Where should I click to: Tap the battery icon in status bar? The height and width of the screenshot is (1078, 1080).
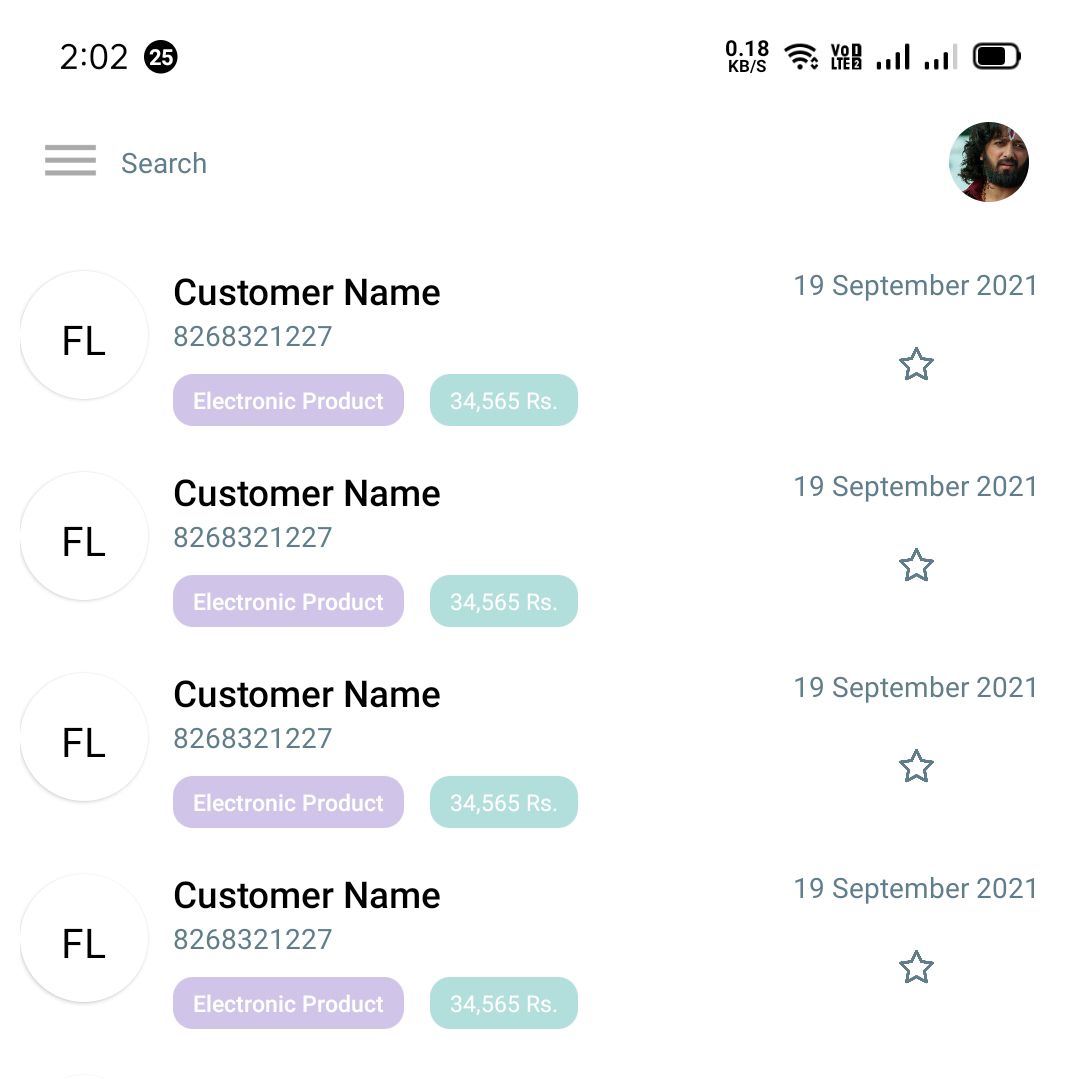tap(996, 57)
